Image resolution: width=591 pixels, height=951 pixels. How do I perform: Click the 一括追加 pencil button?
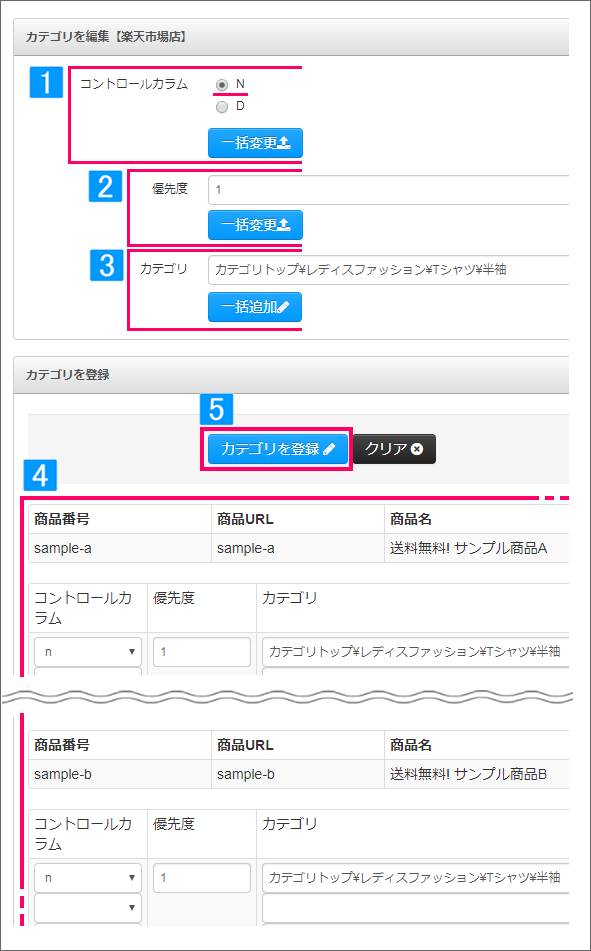[255, 307]
